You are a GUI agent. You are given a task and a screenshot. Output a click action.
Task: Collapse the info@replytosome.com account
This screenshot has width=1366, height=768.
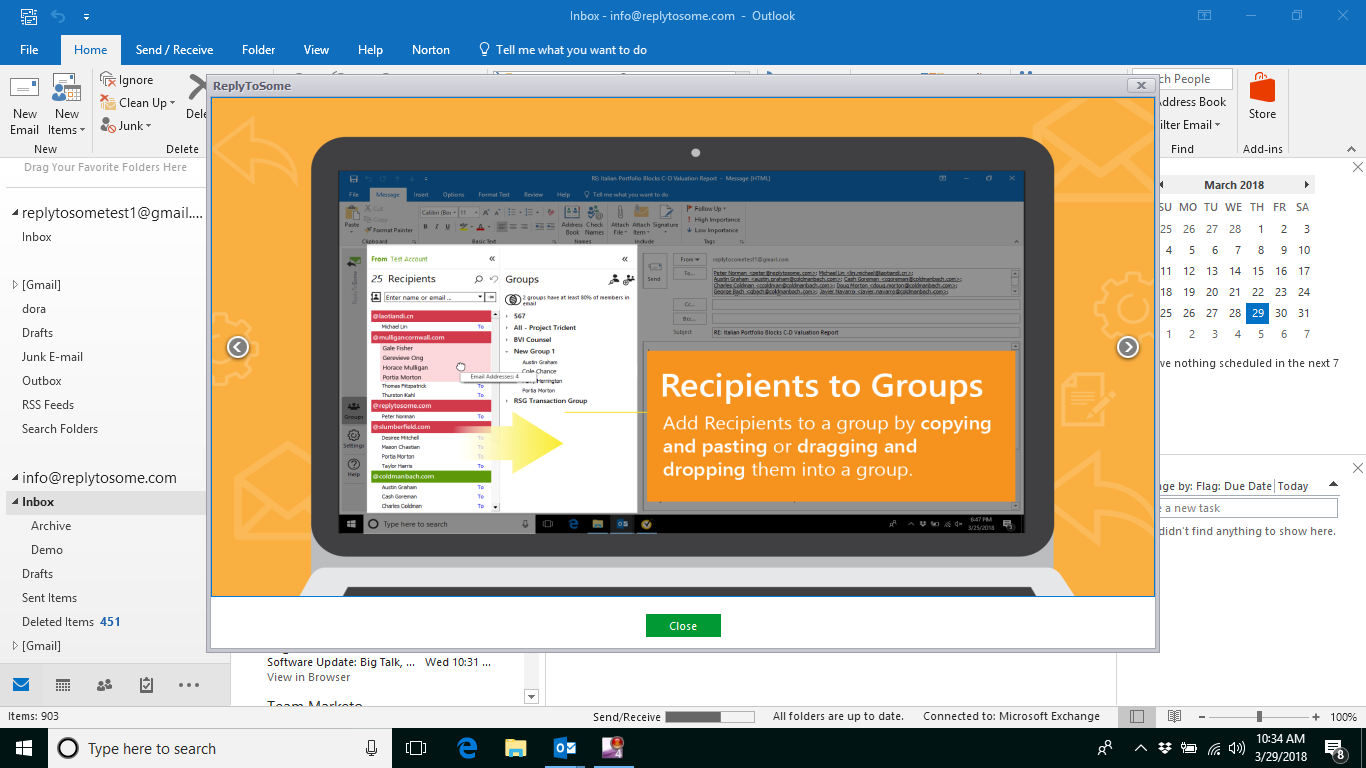click(x=15, y=478)
